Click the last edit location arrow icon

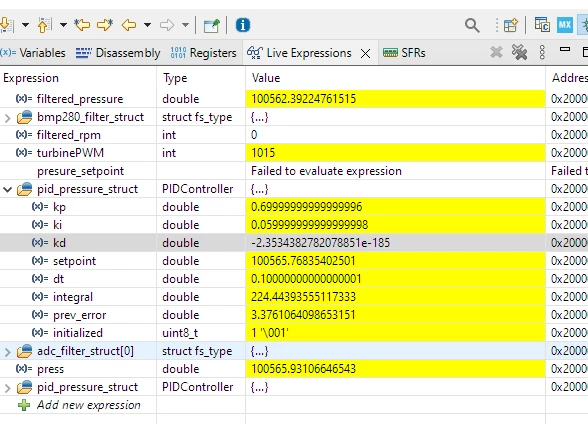[x=82, y=25]
